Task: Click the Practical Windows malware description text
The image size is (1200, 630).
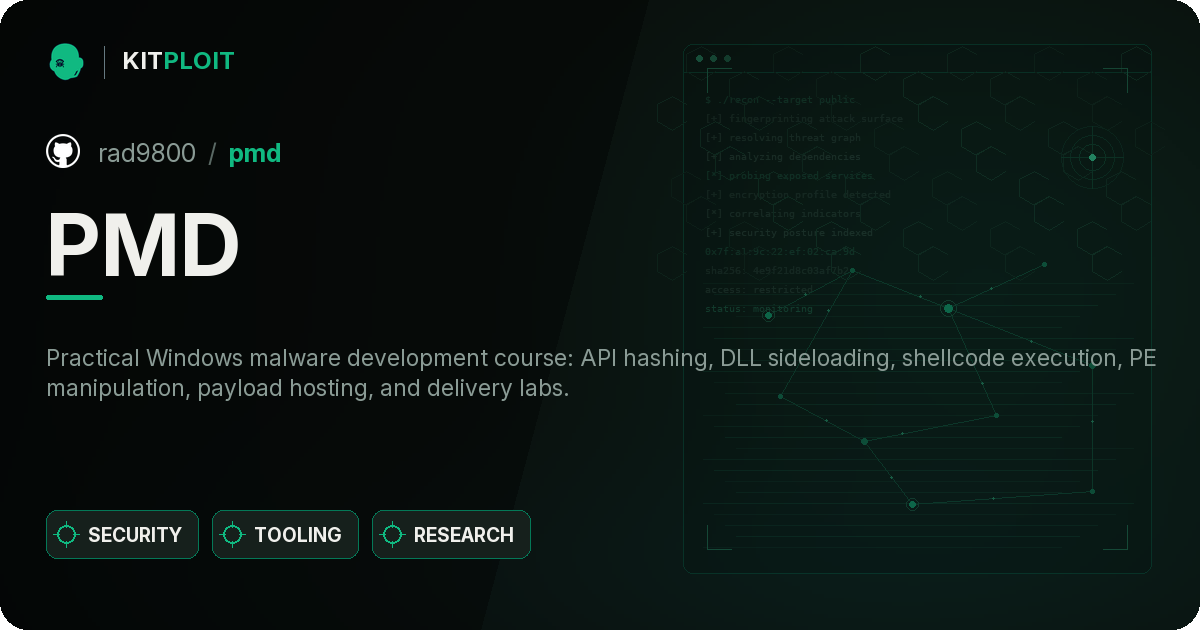Action: [x=601, y=373]
